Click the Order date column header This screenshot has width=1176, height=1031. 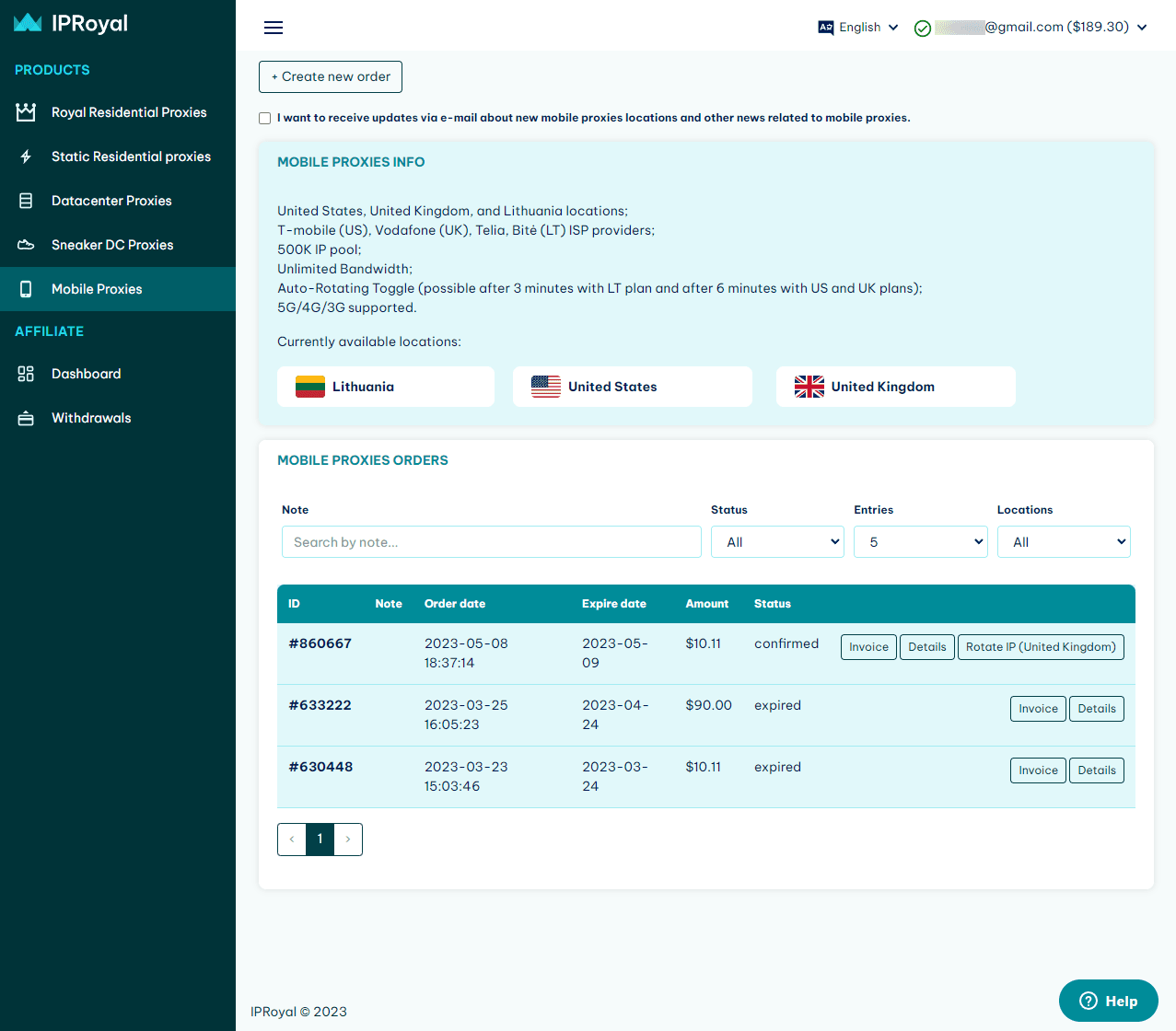(455, 604)
